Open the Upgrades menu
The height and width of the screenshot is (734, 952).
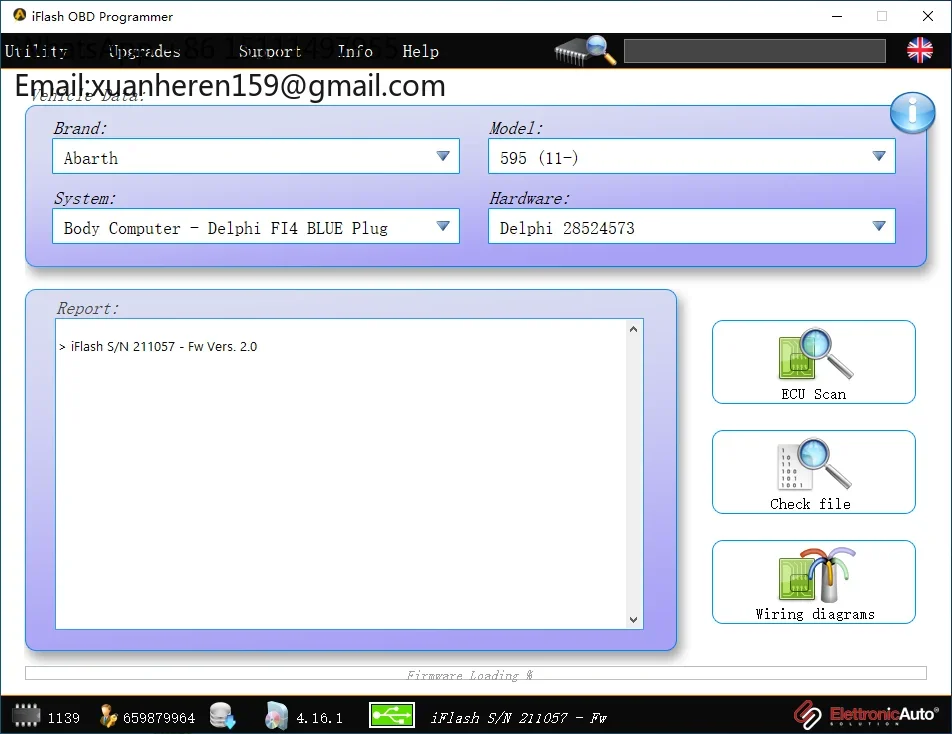click(144, 51)
